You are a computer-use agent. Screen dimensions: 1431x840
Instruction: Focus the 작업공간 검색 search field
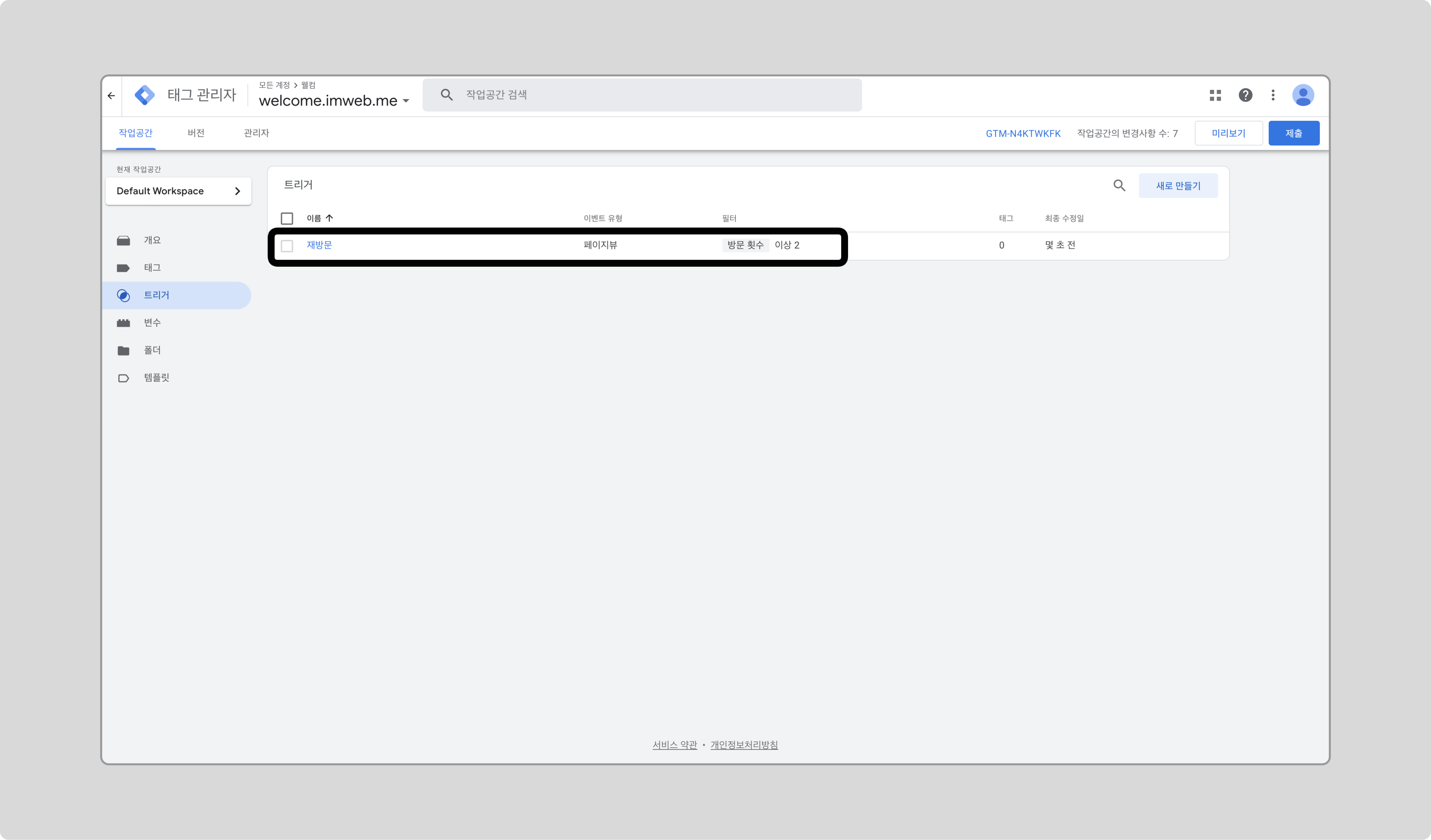642,95
